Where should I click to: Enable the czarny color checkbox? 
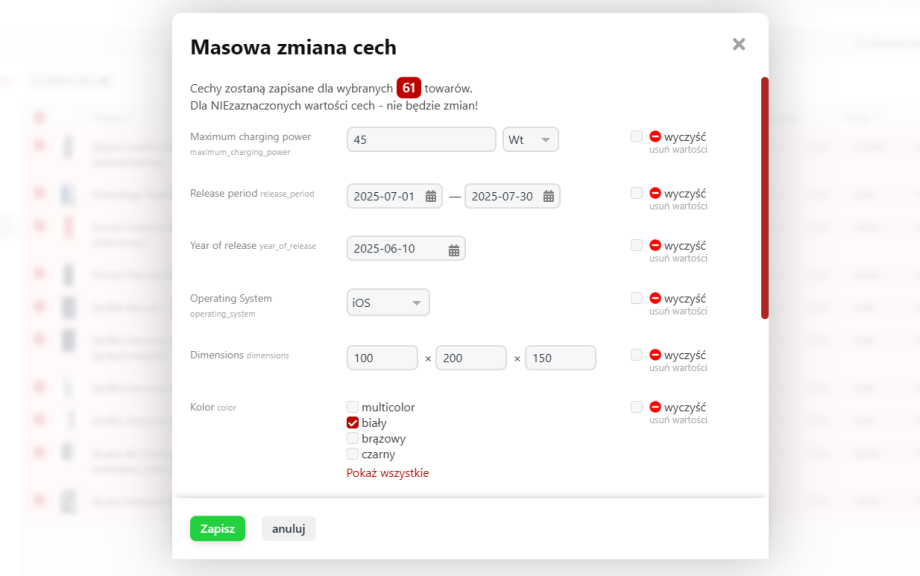point(352,455)
